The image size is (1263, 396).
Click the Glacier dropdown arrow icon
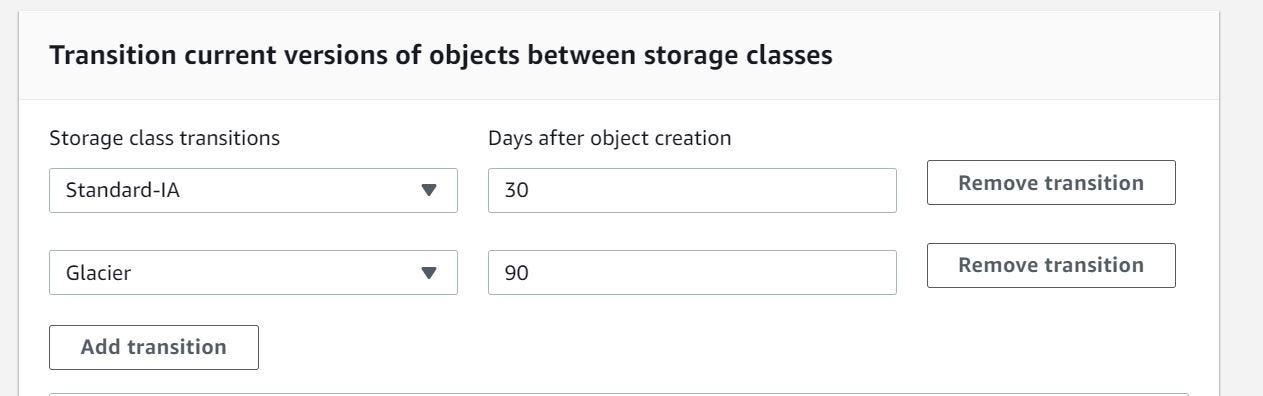point(429,272)
